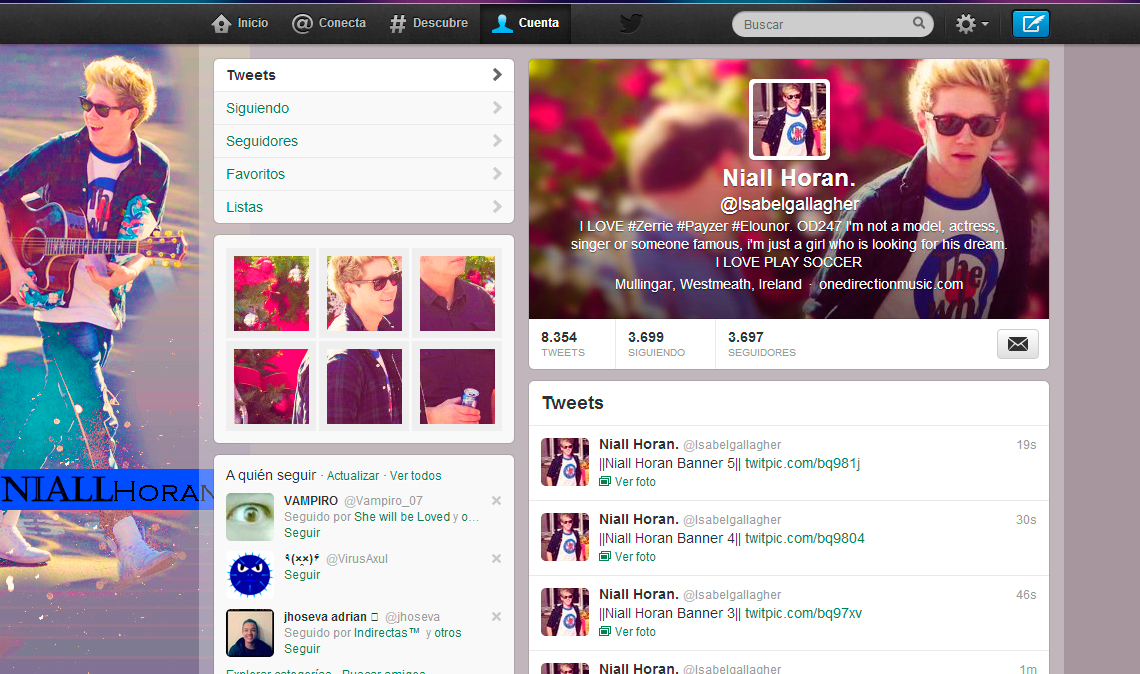Image resolution: width=1140 pixels, height=674 pixels.
Task: Open the Favoritos list
Action: (x=364, y=174)
